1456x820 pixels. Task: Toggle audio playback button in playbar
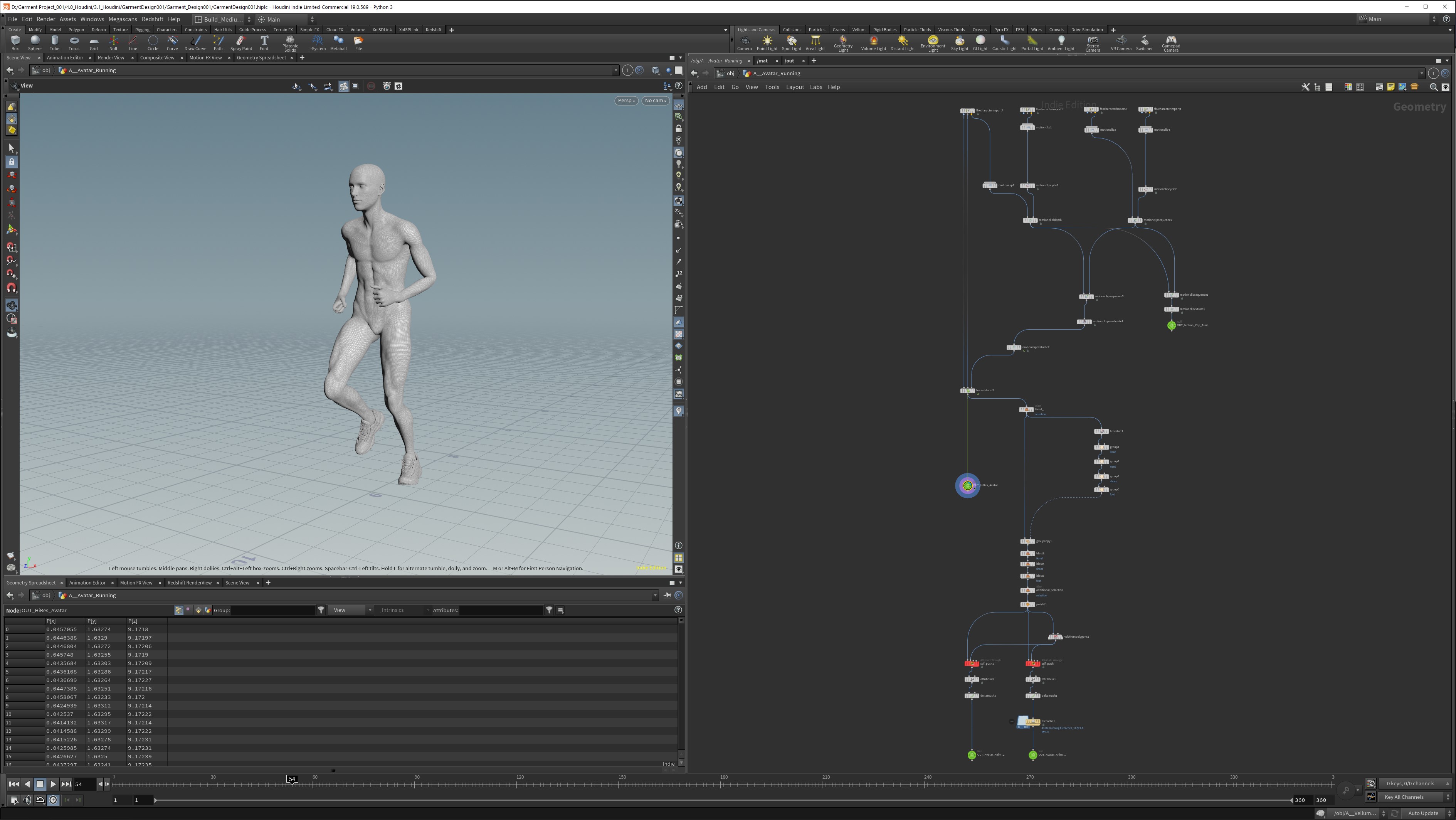coord(27,800)
